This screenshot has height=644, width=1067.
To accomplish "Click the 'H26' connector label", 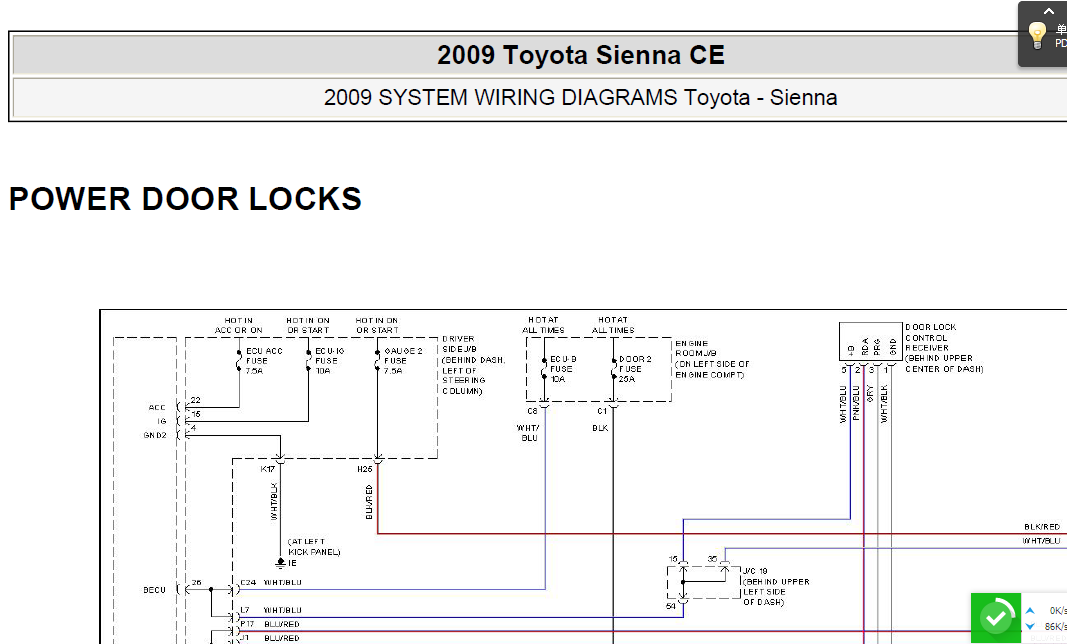I will pyautogui.click(x=365, y=469).
